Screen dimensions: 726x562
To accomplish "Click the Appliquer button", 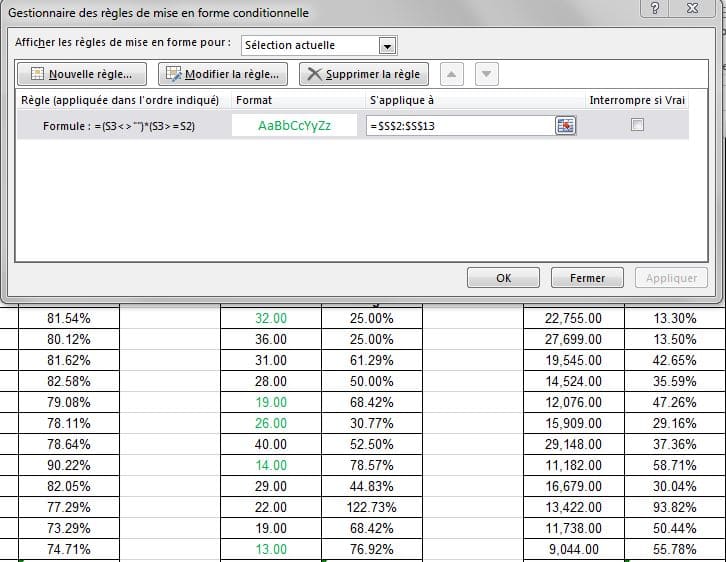I will tap(671, 278).
